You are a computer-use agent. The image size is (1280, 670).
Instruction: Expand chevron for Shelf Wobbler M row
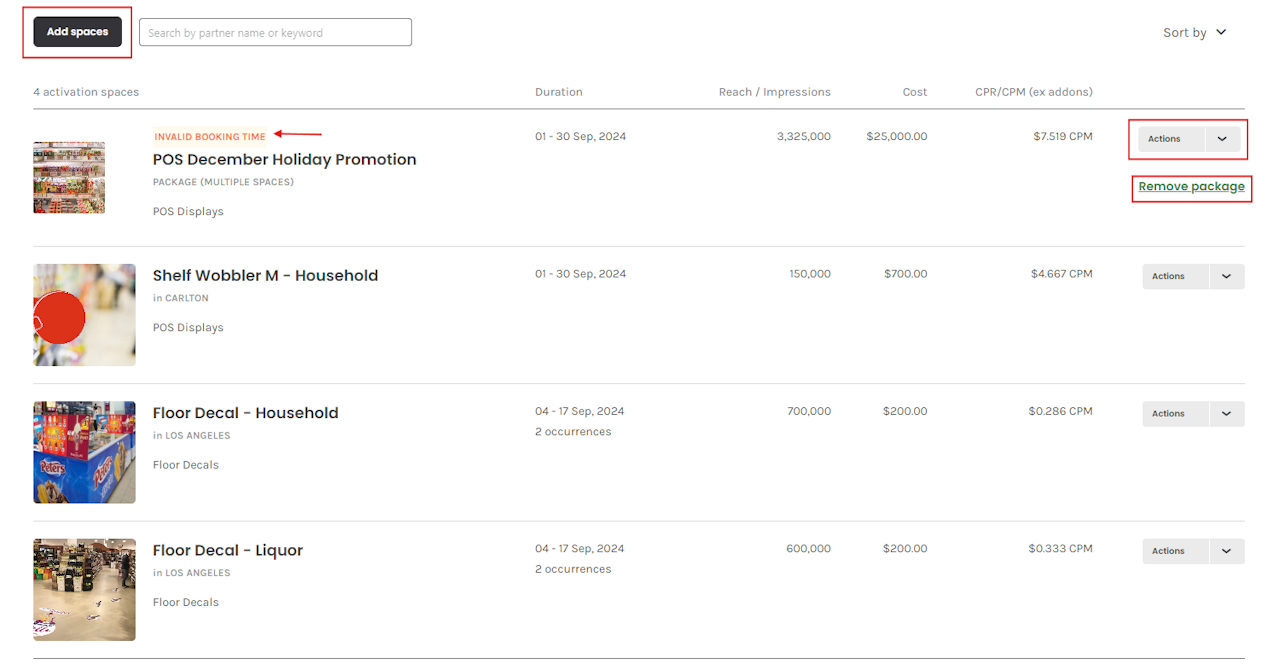coord(1226,276)
